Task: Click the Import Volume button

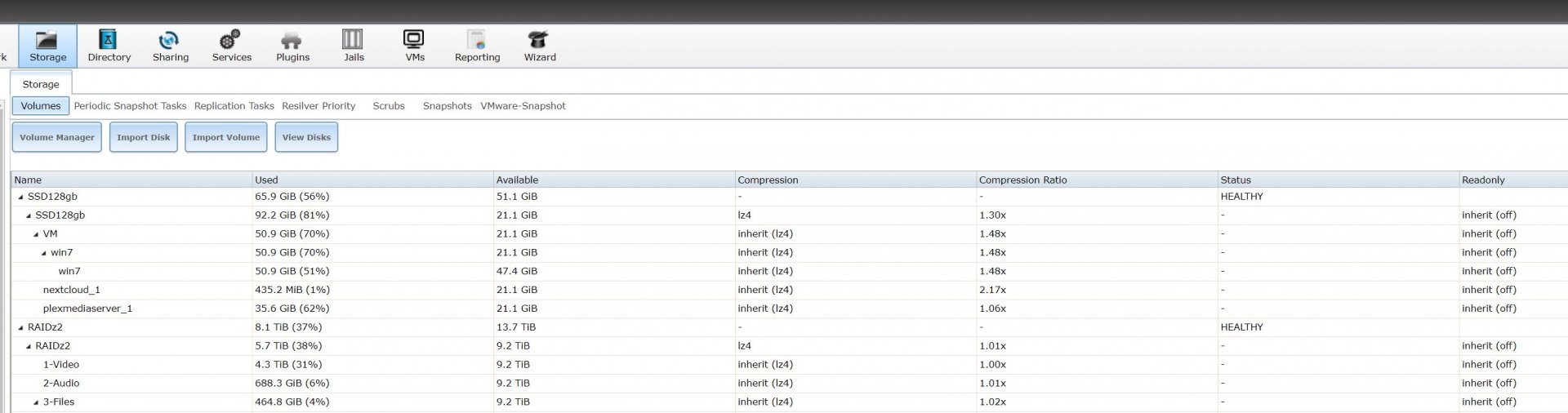Action: click(226, 137)
